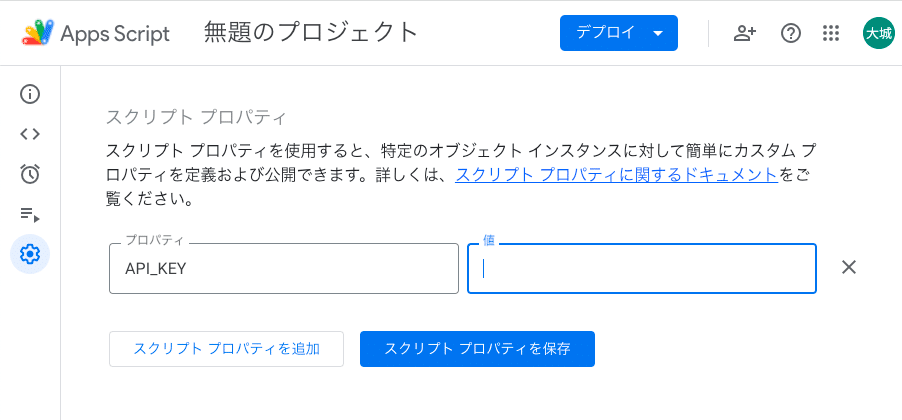This screenshot has width=902, height=420.
Task: Open the project Overview info icon
Action: click(x=30, y=94)
